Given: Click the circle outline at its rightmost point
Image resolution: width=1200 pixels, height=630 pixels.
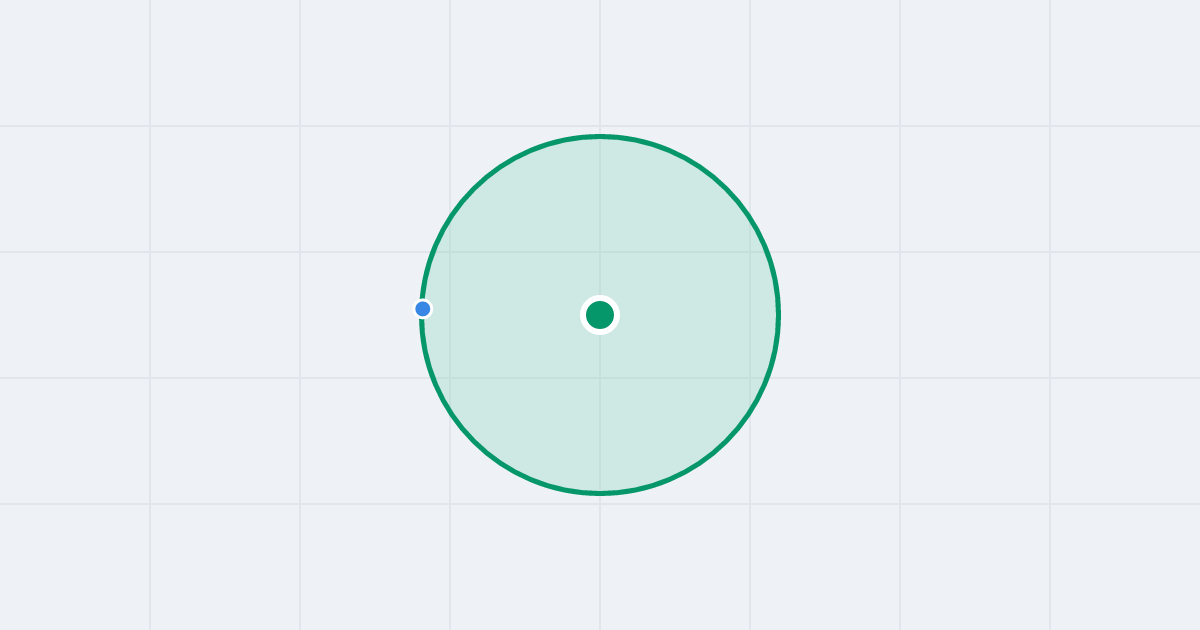Looking at the screenshot, I should (x=778, y=315).
